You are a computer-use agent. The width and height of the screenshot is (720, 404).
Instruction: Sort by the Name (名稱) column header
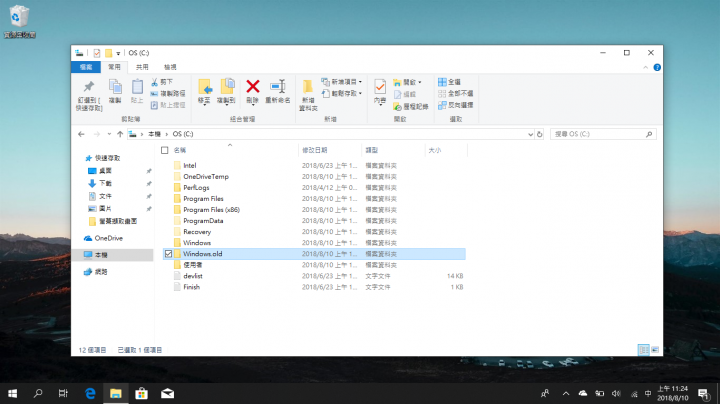click(x=180, y=150)
